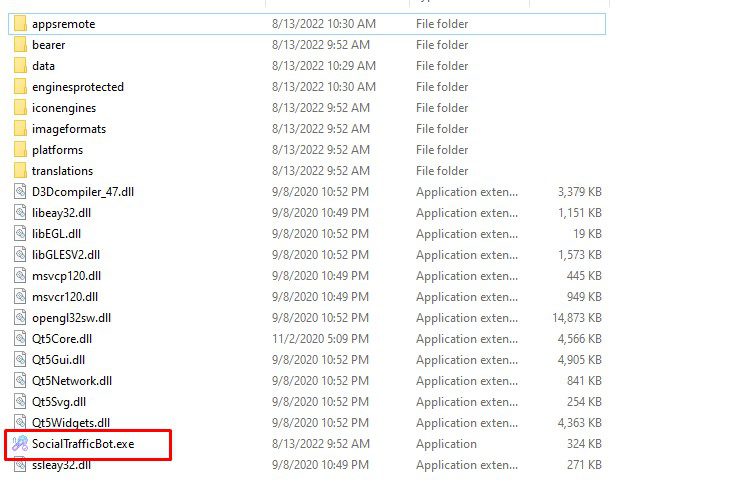
Task: Select the platforms folder icon
Action: (x=20, y=149)
